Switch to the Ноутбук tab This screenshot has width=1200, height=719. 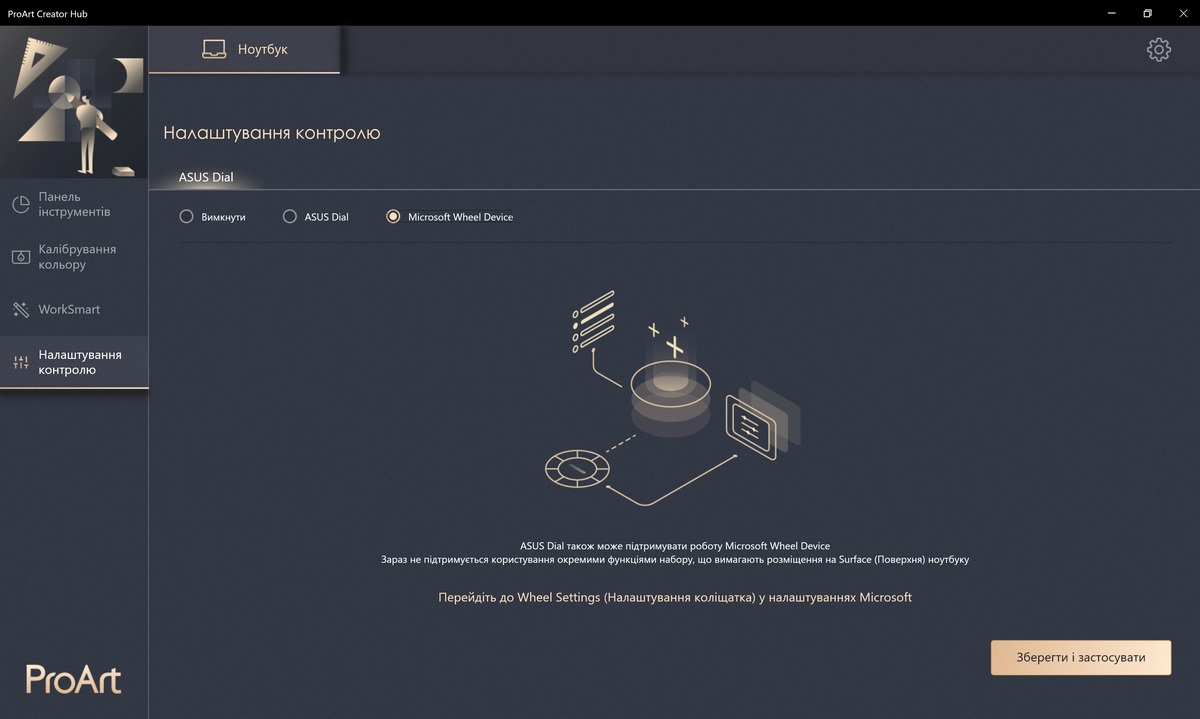click(245, 49)
